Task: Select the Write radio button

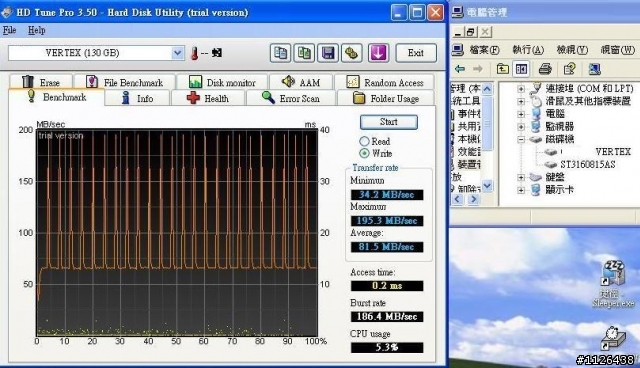Action: click(x=364, y=153)
